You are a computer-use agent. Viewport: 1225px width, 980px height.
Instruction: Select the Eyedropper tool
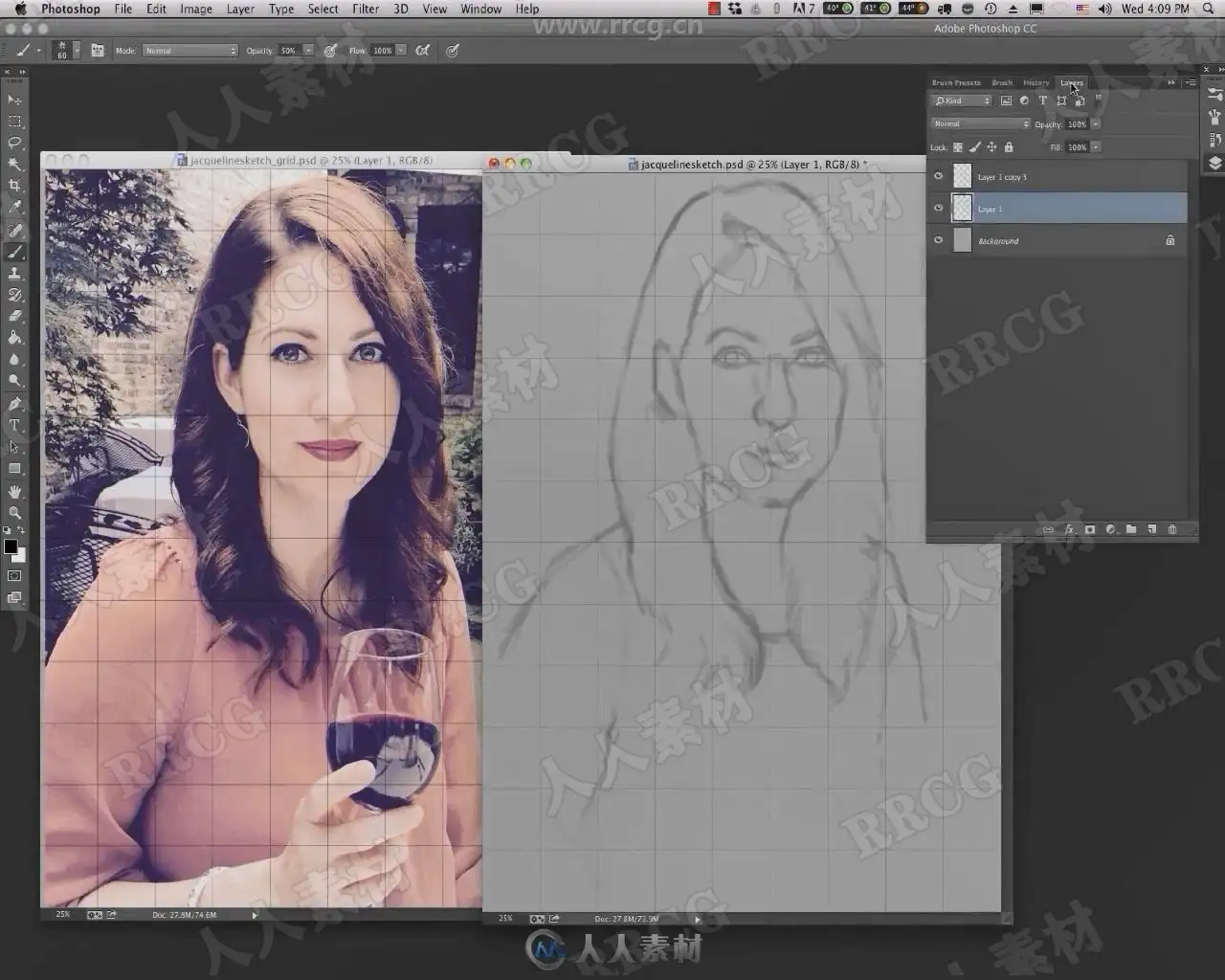pos(14,207)
